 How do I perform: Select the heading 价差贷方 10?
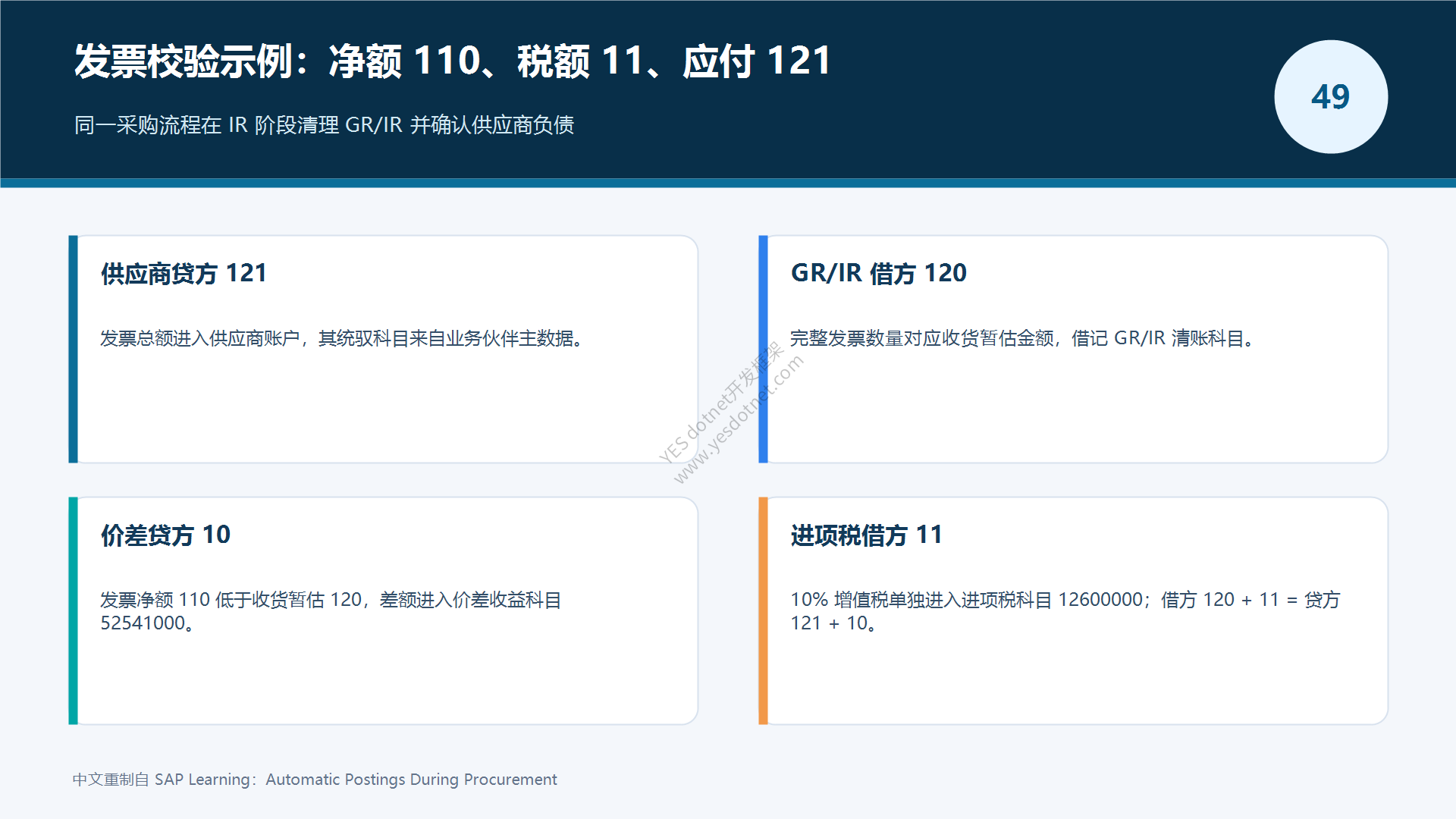click(165, 535)
